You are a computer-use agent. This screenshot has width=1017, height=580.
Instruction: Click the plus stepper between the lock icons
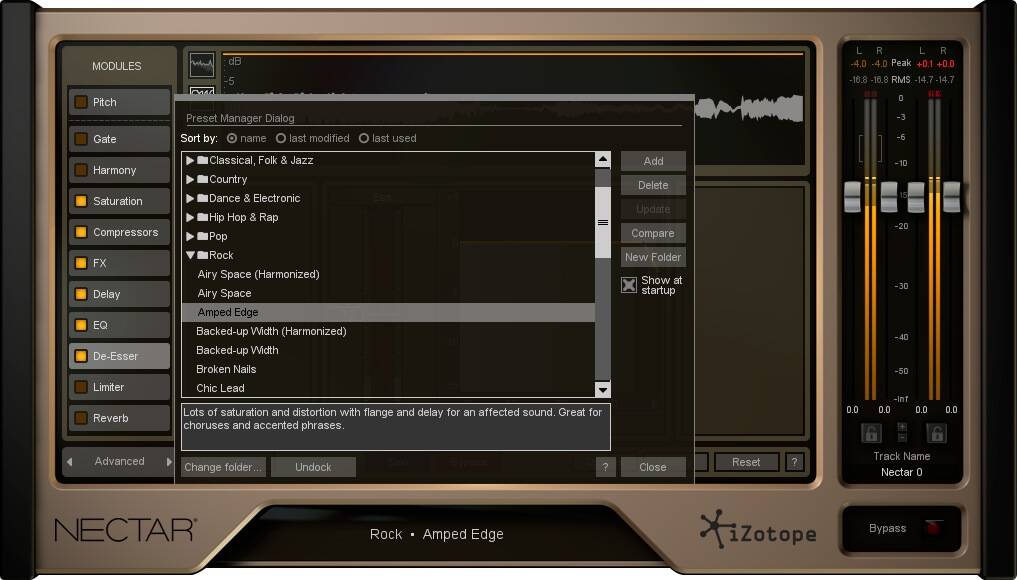(902, 428)
